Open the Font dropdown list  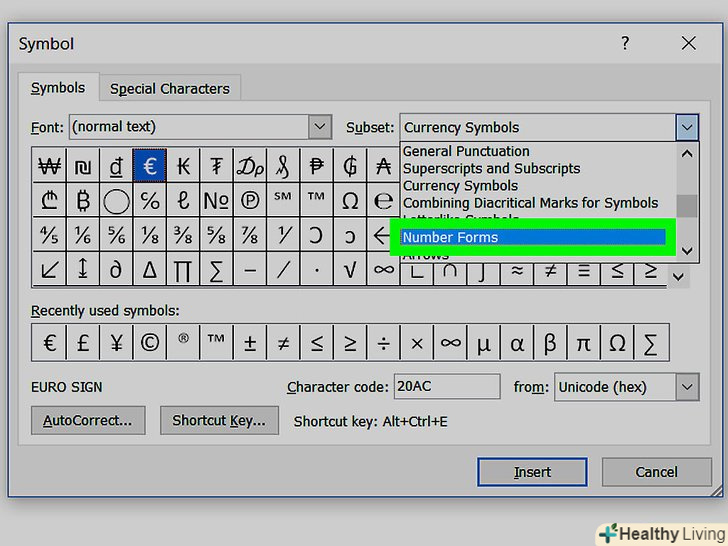319,127
